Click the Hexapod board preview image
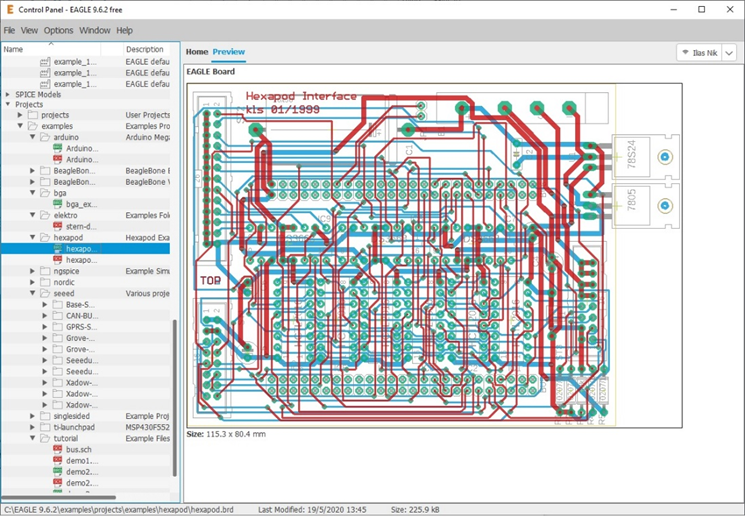This screenshot has height=518, width=745. (433, 255)
